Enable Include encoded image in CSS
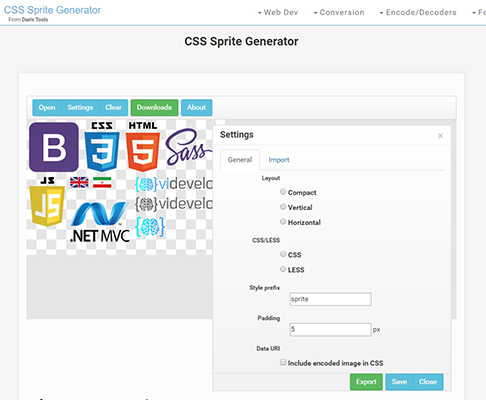The width and height of the screenshot is (486, 400). point(283,362)
